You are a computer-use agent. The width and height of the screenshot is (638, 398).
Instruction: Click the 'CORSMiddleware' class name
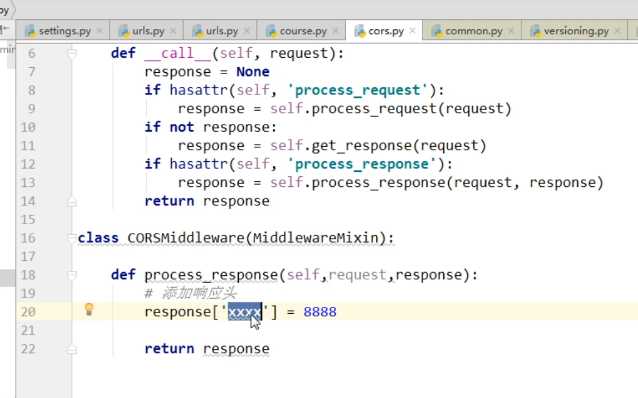coord(186,238)
